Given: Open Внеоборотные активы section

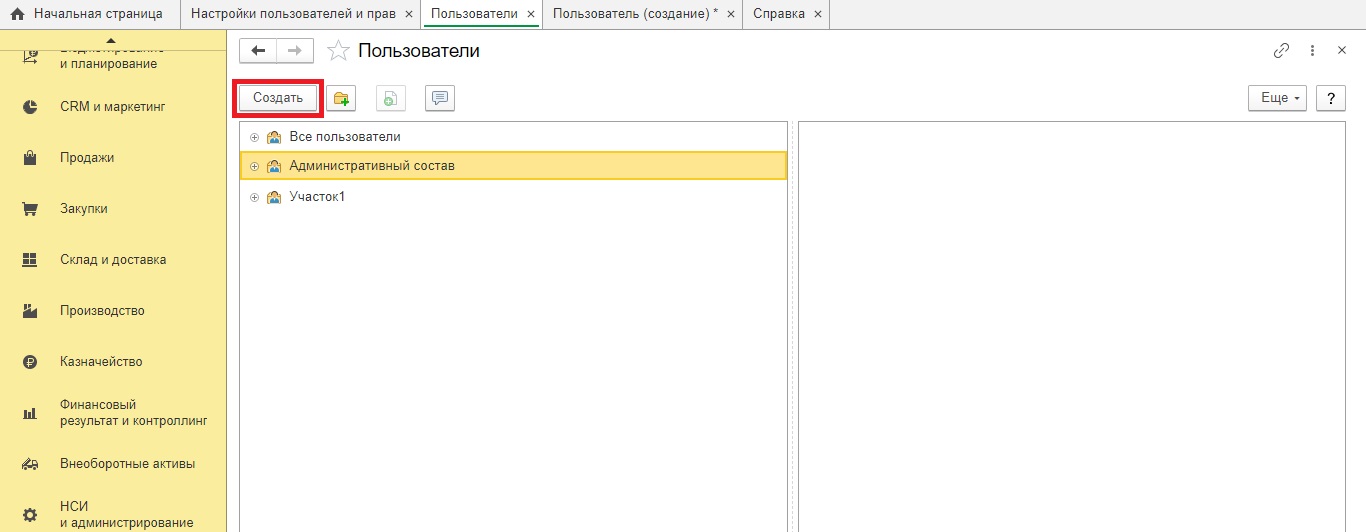Looking at the screenshot, I should [x=113, y=463].
